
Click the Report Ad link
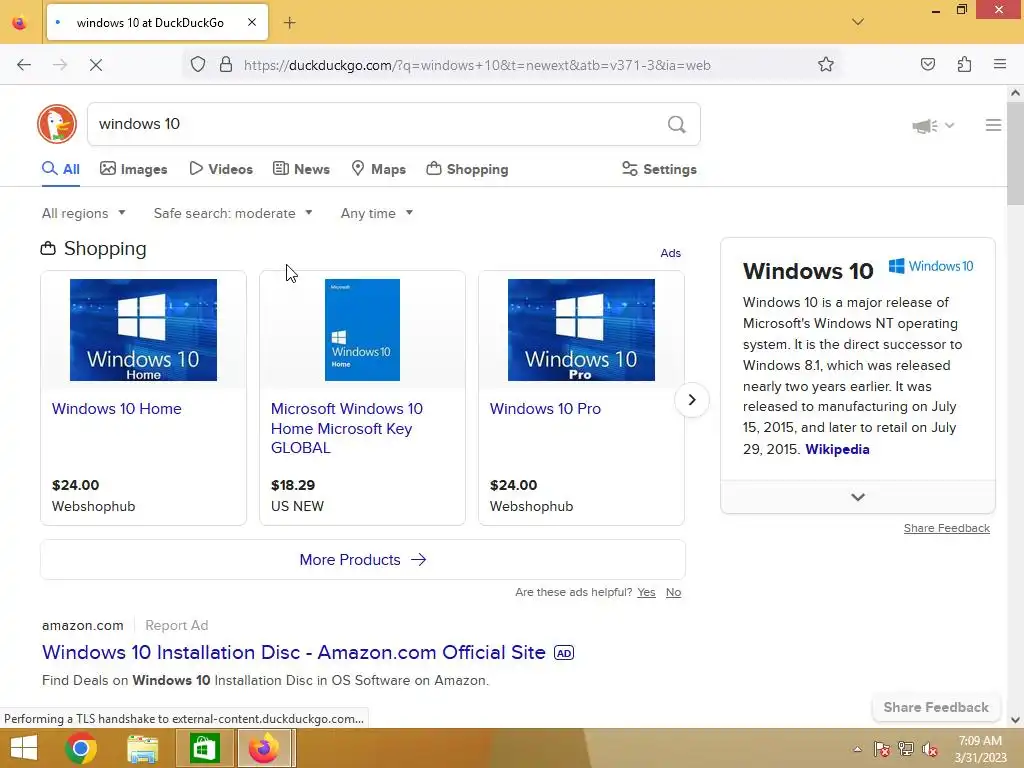177,626
